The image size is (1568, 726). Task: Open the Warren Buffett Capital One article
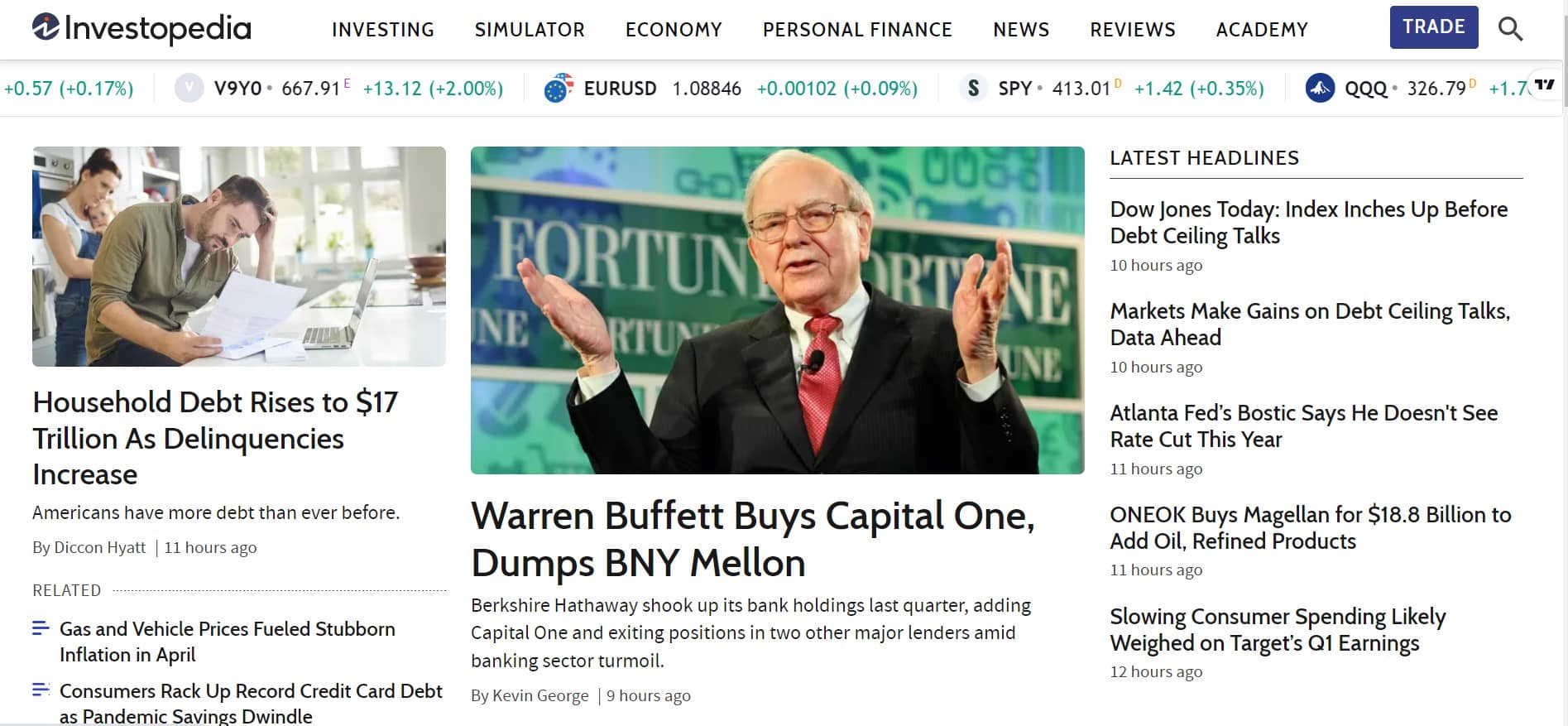tap(753, 539)
